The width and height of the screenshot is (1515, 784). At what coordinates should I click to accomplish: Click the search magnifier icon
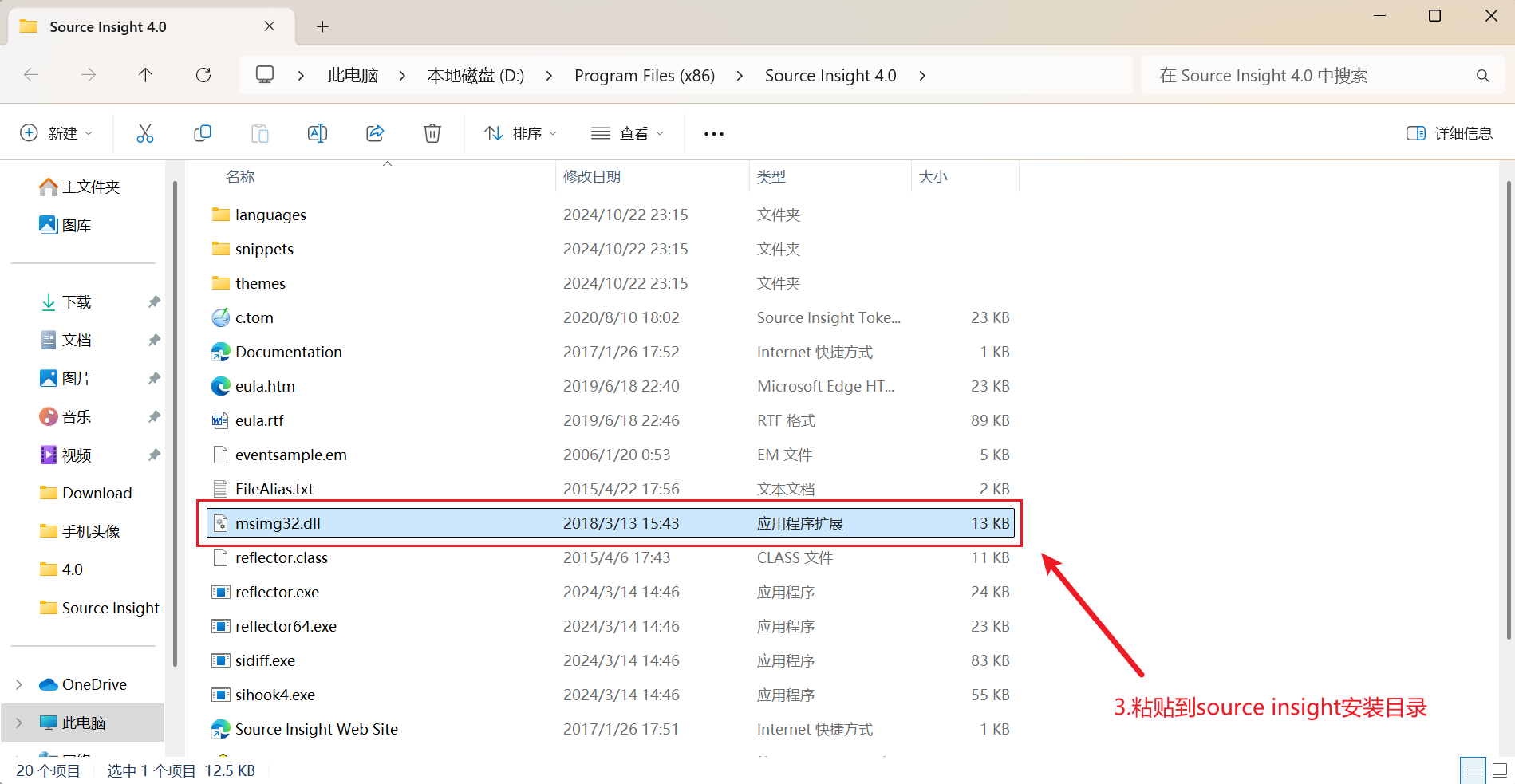click(1483, 76)
